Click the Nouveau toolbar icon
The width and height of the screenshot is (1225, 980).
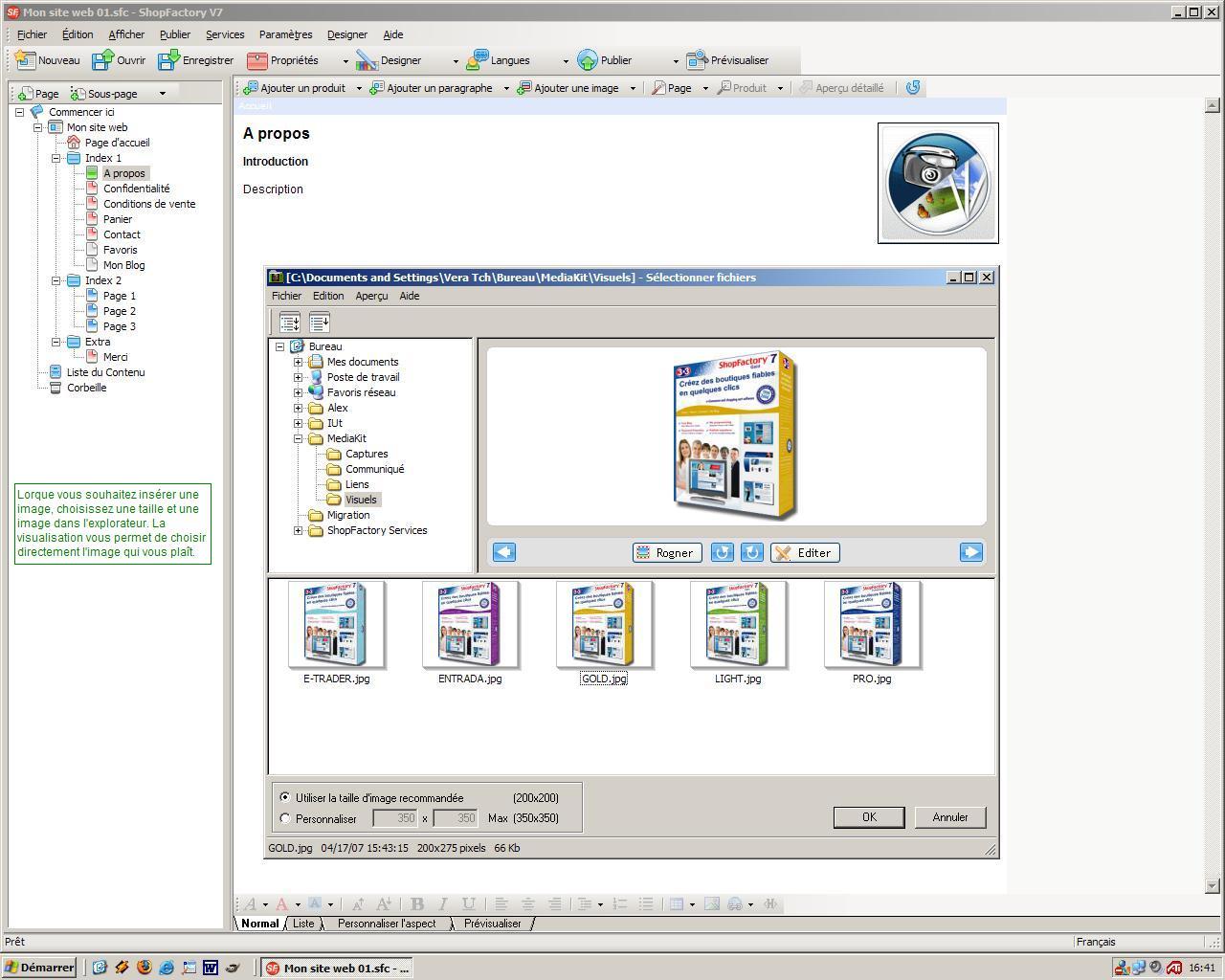click(x=26, y=60)
